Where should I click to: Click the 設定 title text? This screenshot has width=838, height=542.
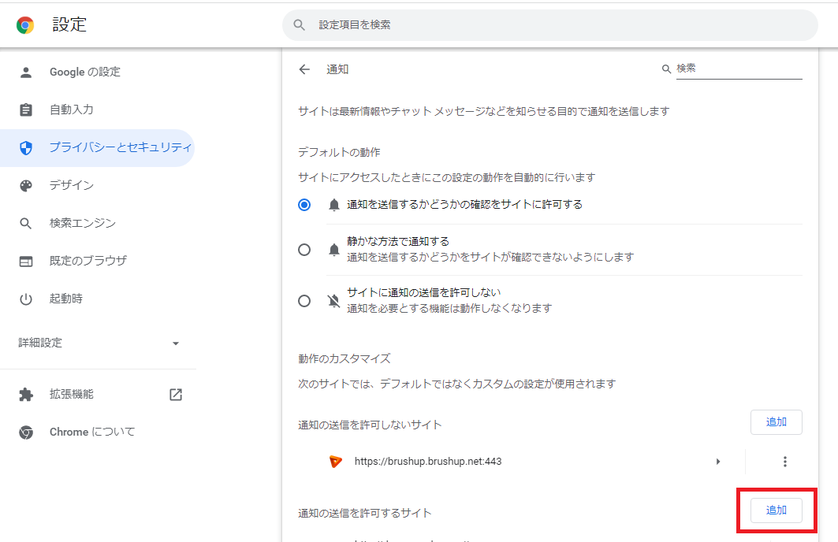tap(69, 25)
